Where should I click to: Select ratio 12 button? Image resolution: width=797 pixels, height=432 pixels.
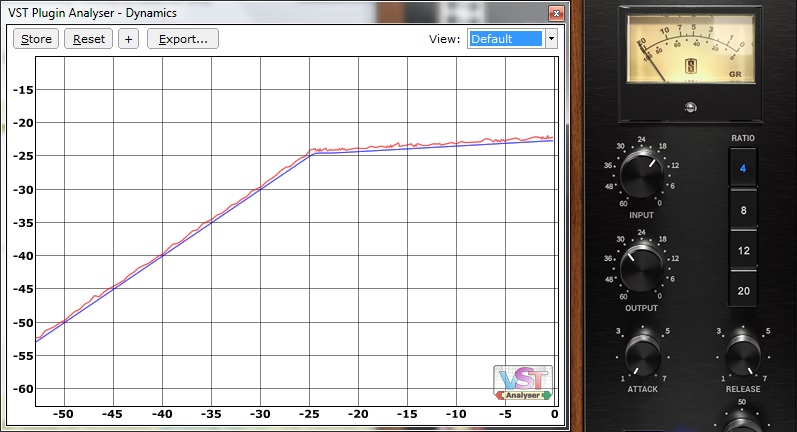pos(743,250)
